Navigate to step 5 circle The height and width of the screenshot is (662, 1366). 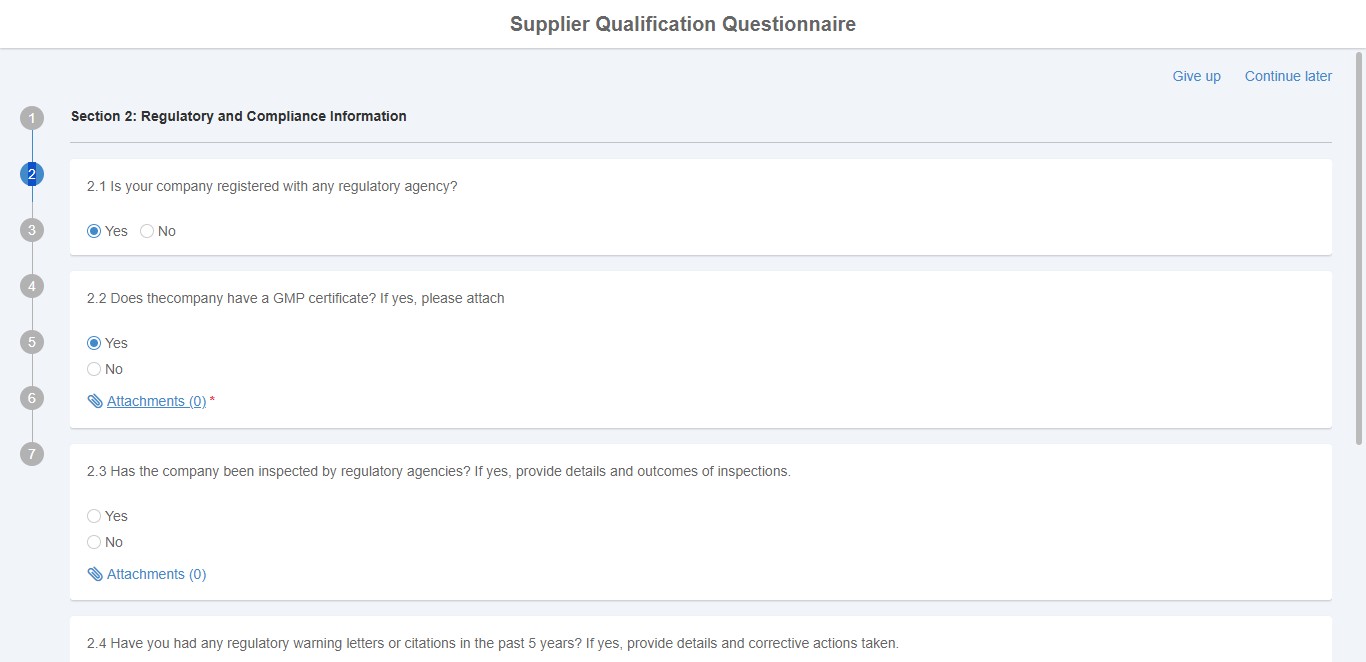tap(32, 342)
